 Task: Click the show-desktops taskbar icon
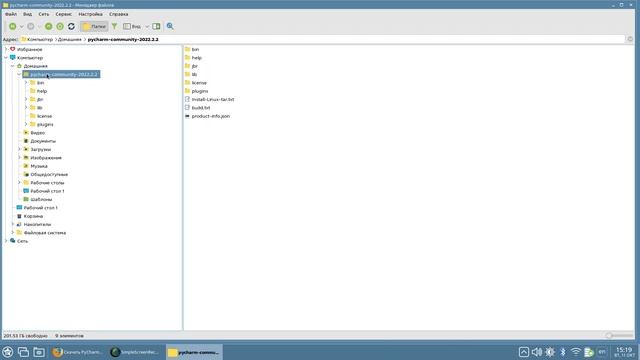pos(23,352)
